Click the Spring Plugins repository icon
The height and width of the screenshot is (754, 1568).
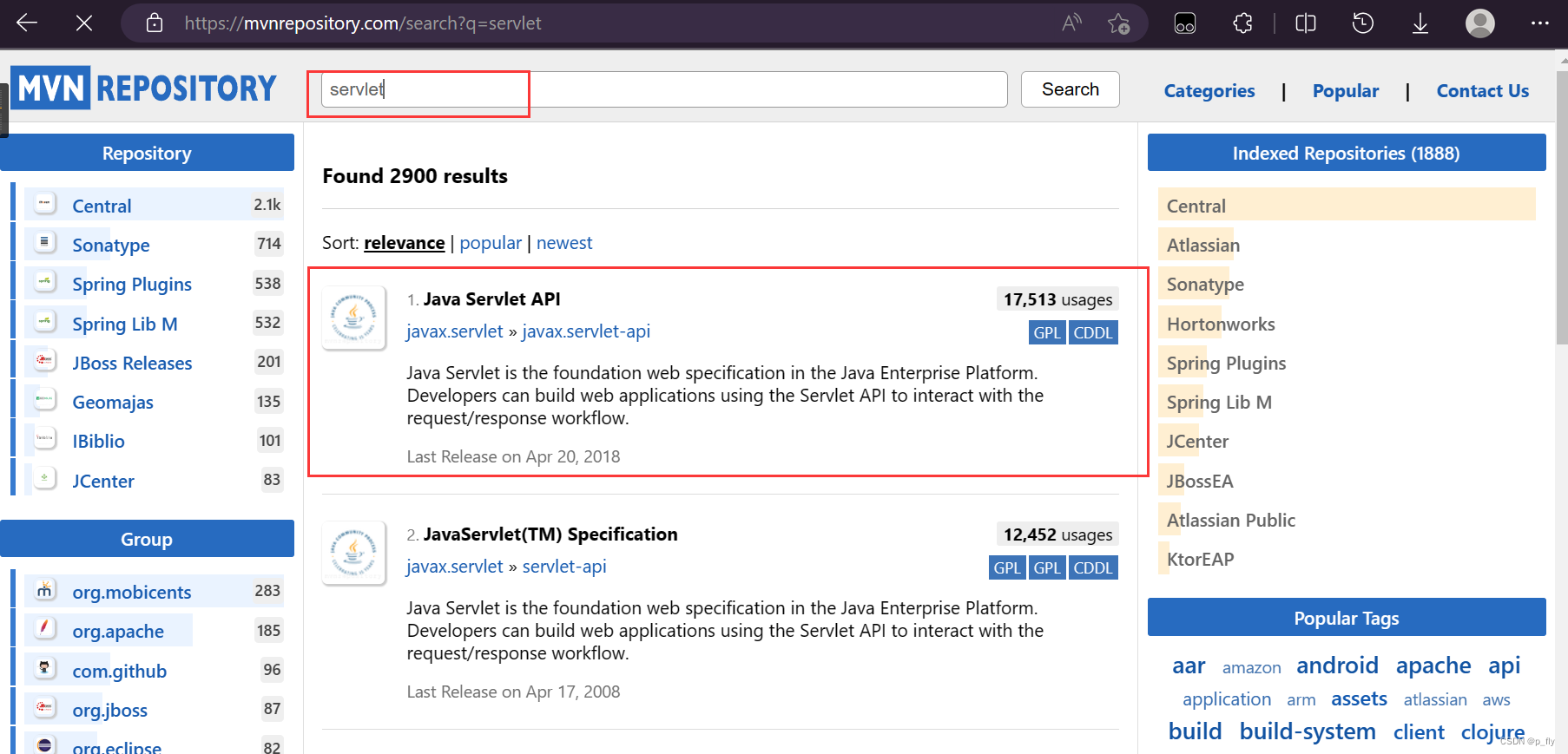(44, 281)
